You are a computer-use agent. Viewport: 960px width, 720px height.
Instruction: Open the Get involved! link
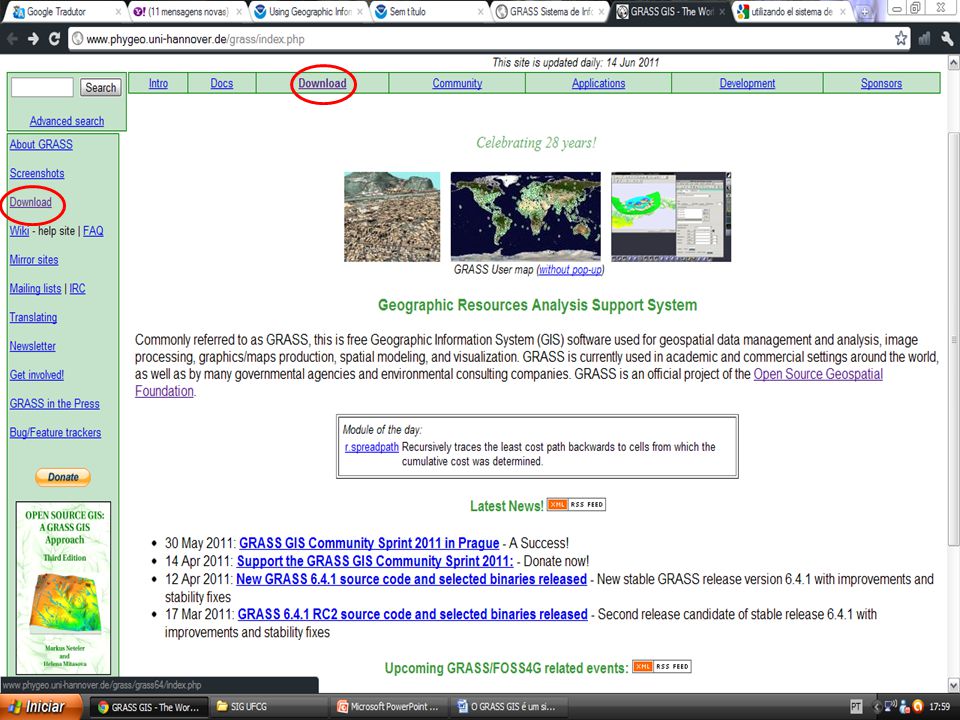pos(37,375)
